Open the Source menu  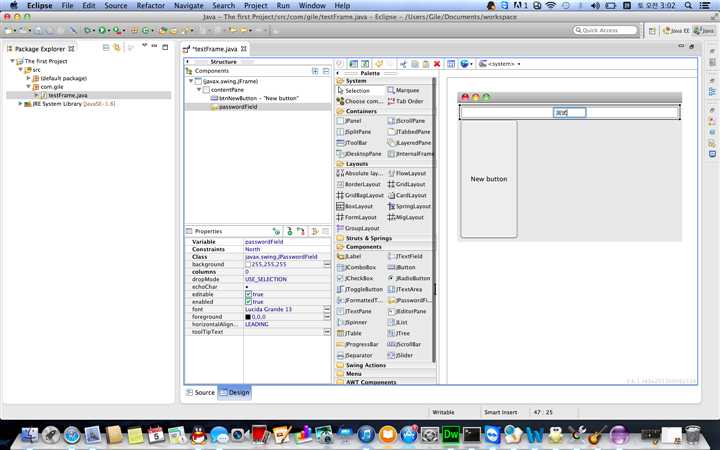(115, 6)
